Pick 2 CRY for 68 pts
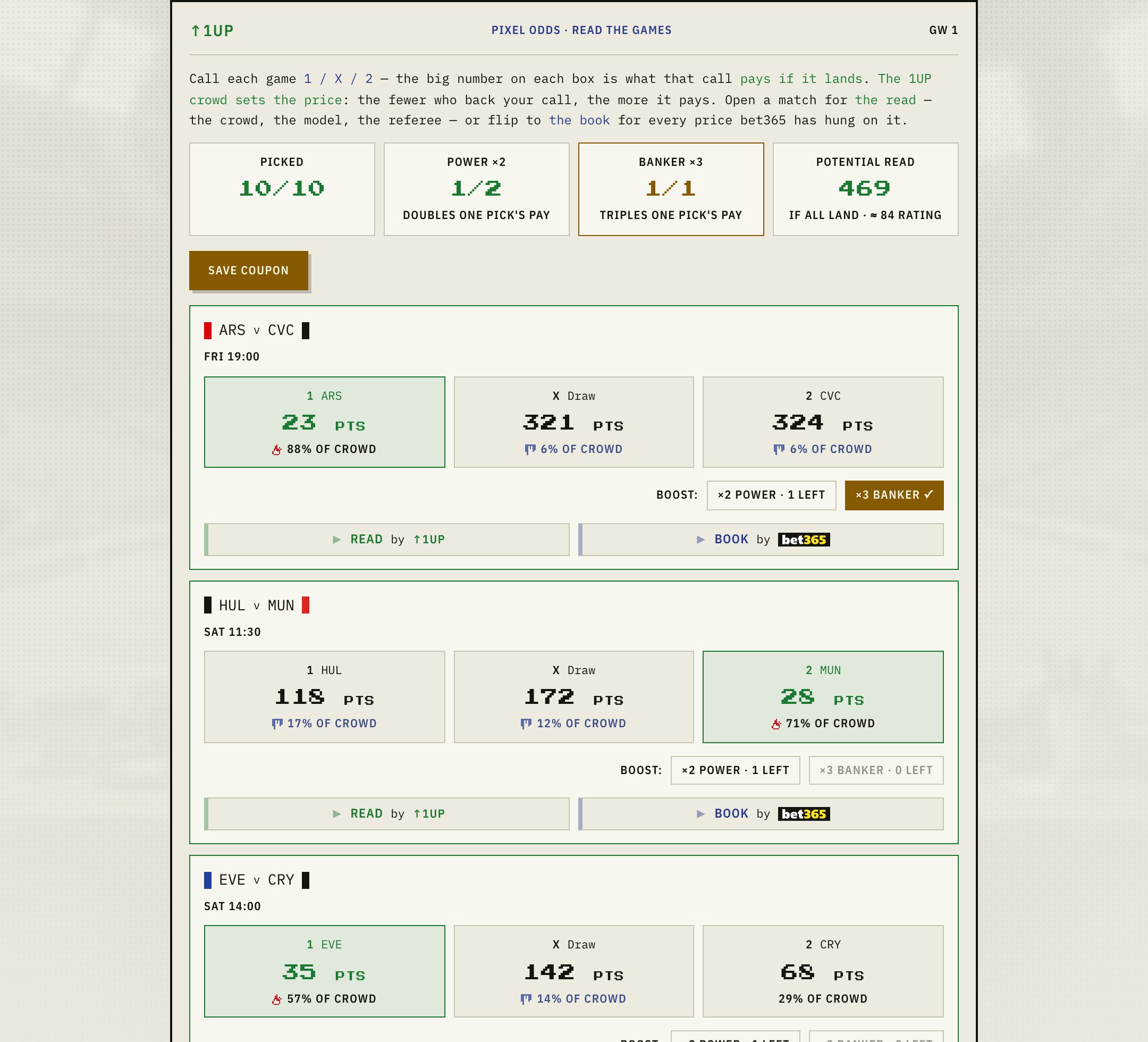 click(x=823, y=971)
